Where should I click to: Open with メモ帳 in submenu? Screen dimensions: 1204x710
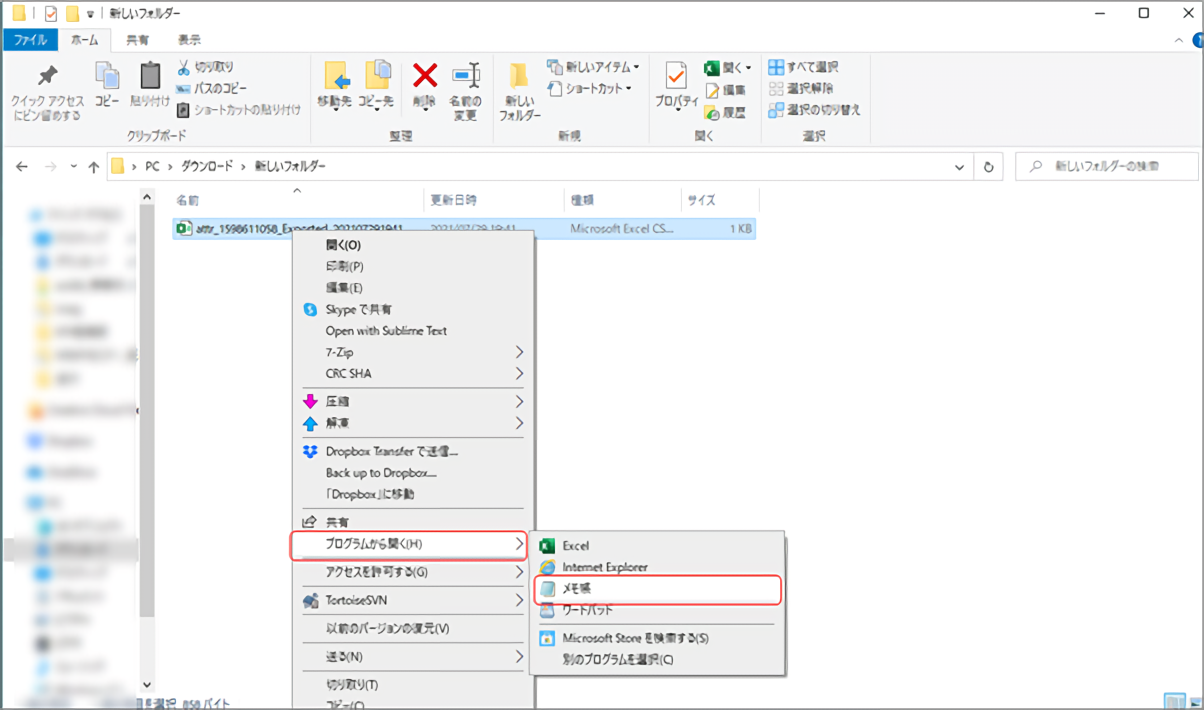coord(657,589)
